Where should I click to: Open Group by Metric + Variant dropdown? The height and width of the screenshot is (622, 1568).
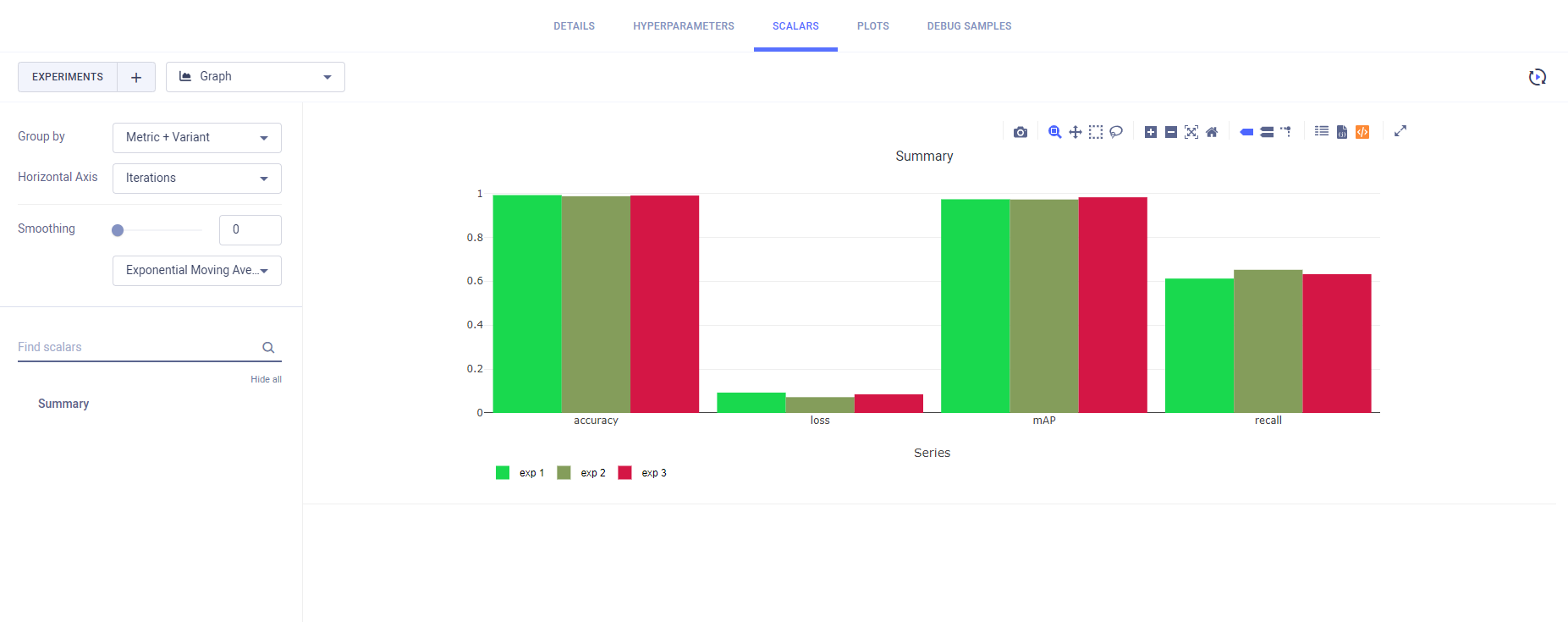pos(197,138)
